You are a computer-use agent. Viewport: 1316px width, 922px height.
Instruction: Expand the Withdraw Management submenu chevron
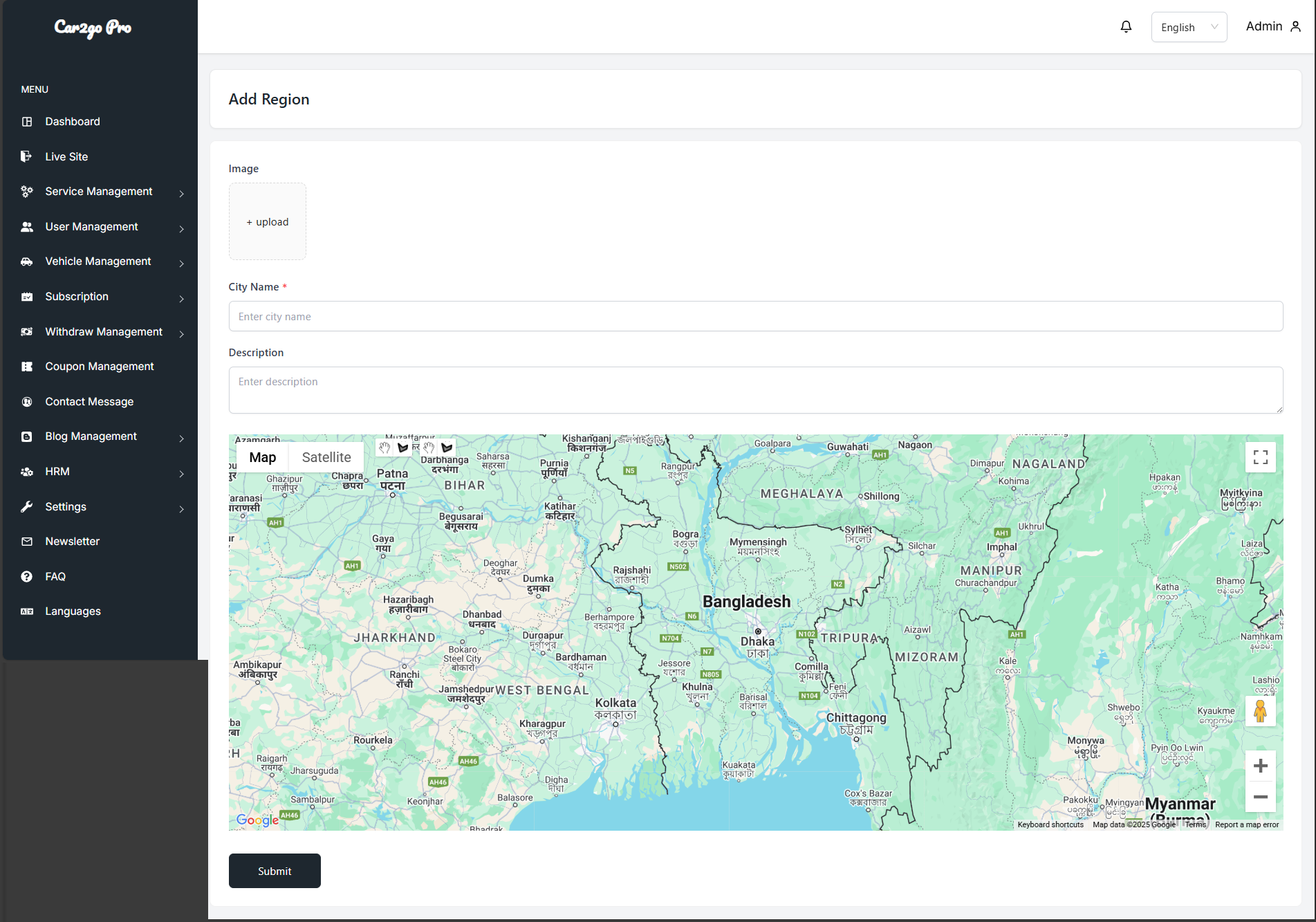[182, 334]
